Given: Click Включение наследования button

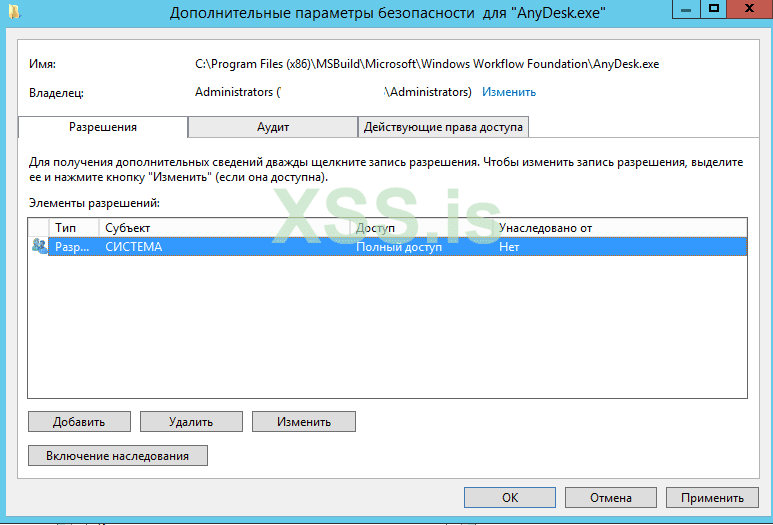Looking at the screenshot, I should point(118,455).
